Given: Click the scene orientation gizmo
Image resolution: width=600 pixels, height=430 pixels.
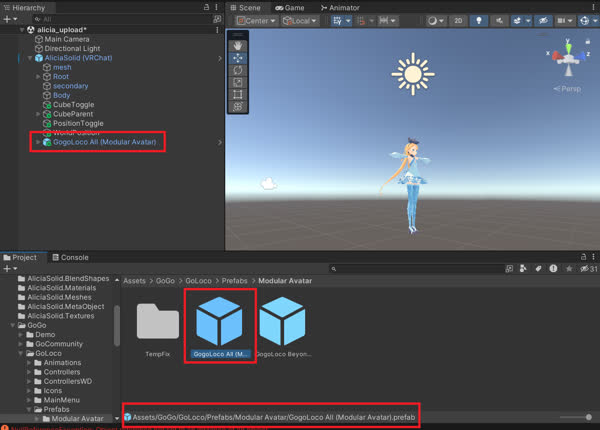Looking at the screenshot, I should pos(568,57).
